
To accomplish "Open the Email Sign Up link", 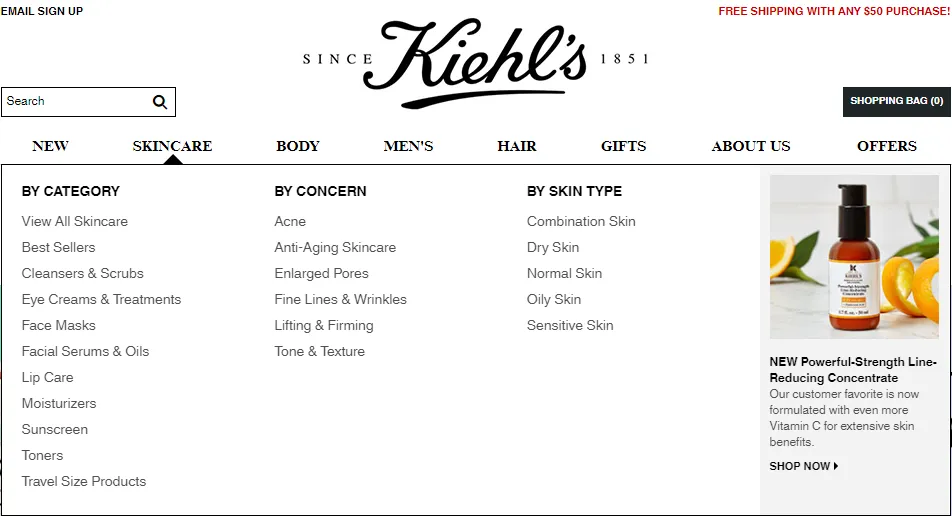I will tap(42, 11).
